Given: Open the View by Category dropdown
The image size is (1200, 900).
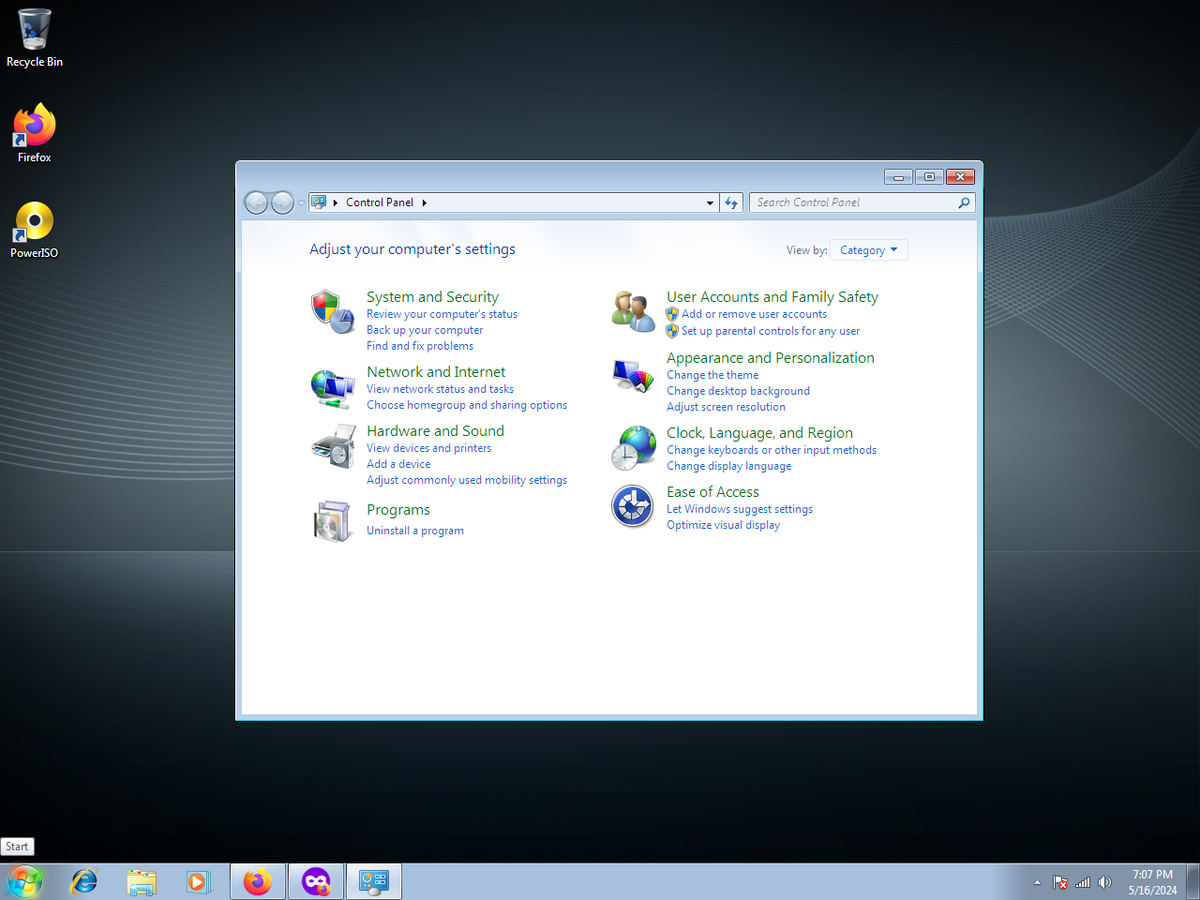Looking at the screenshot, I should click(869, 250).
